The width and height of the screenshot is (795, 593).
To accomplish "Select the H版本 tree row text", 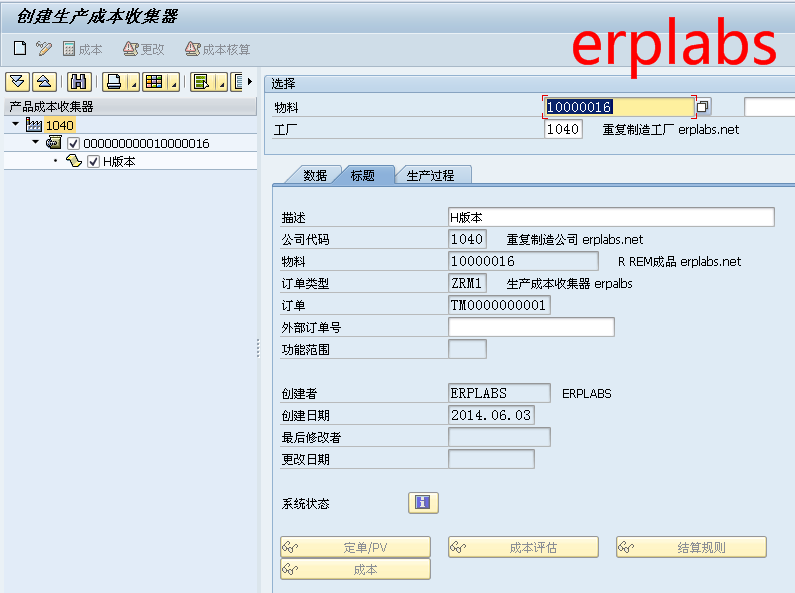I will [x=119, y=162].
